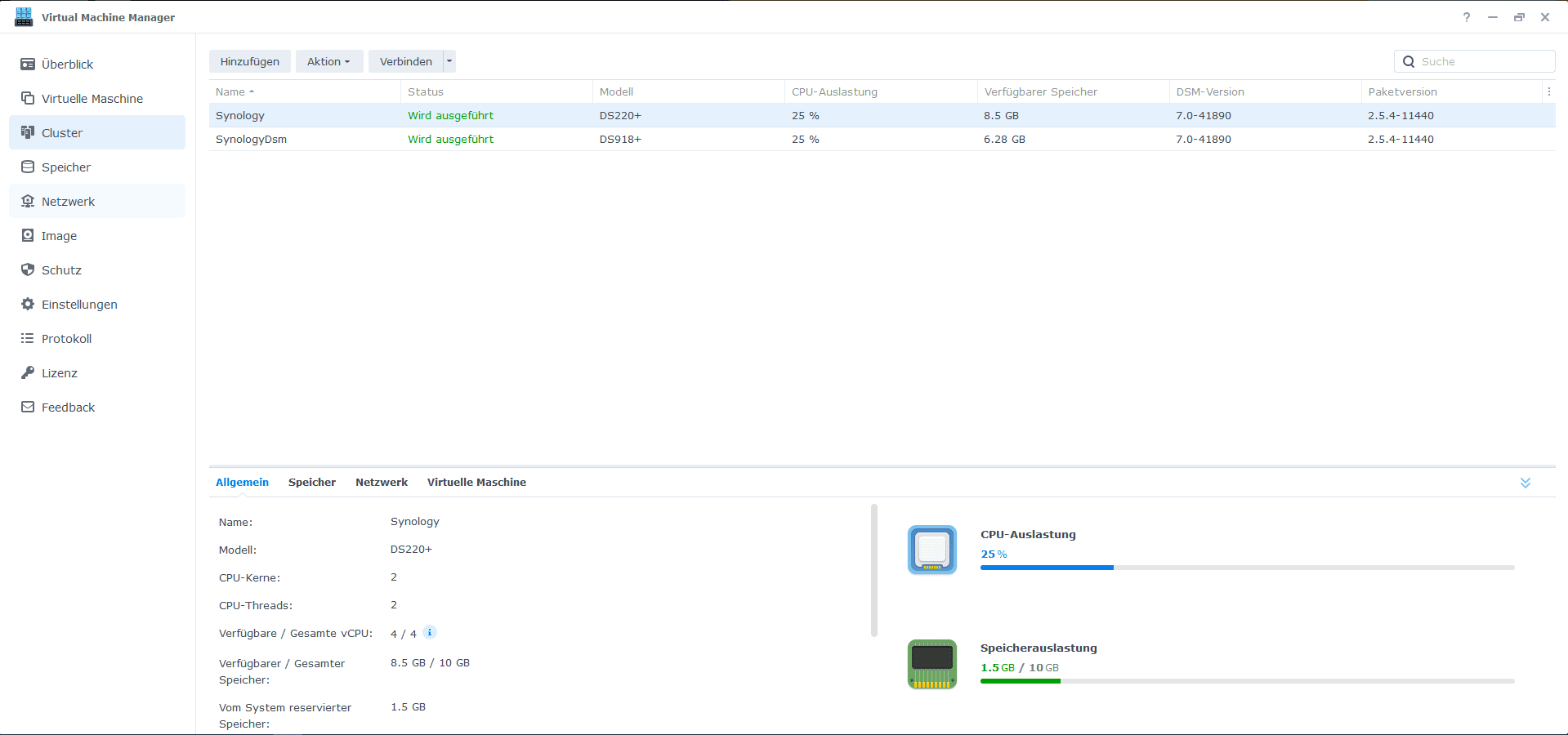Screen dimensions: 1568x735
Task: Switch to the Speicher details tab
Action: tap(312, 482)
